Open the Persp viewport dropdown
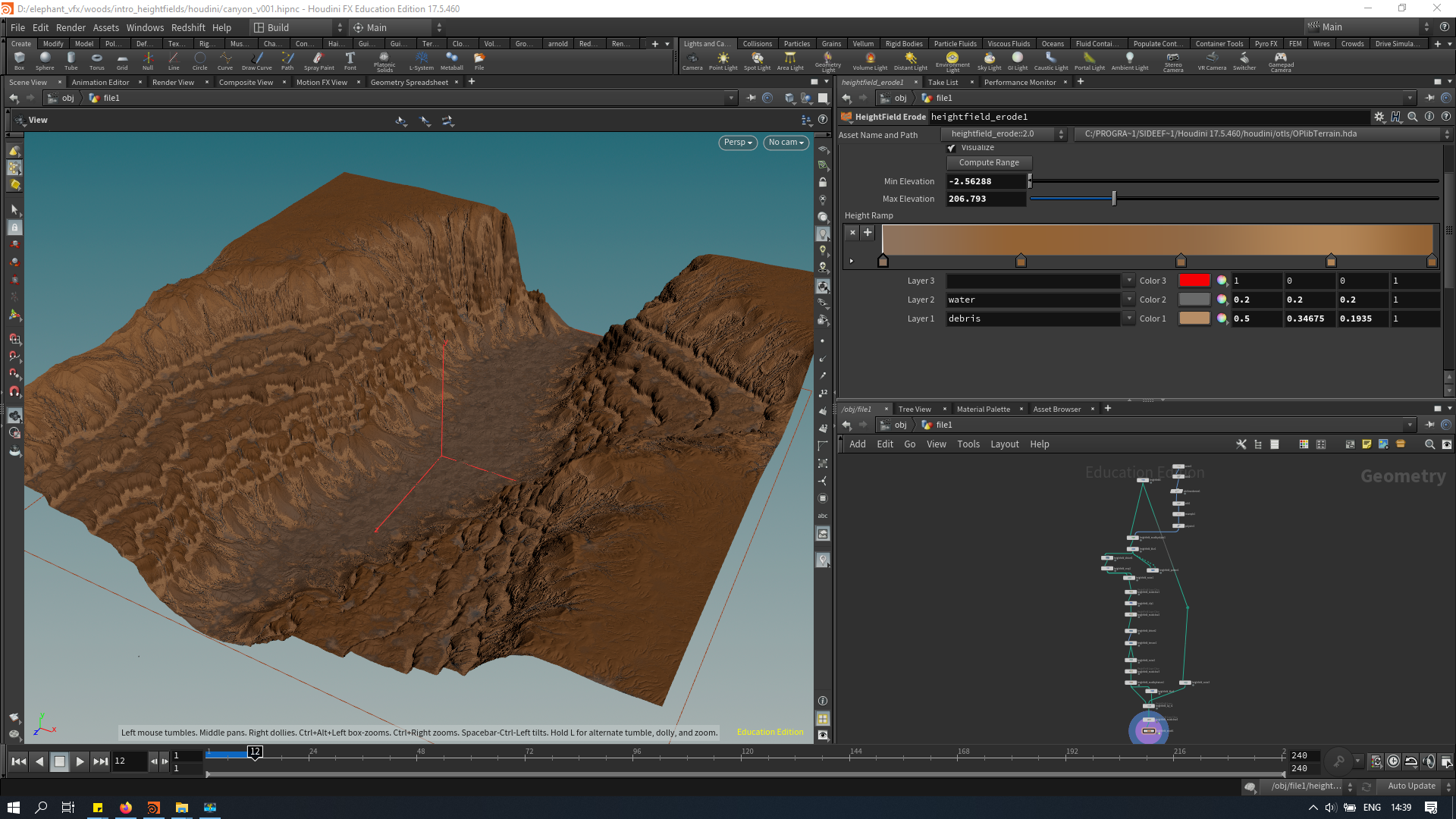Image resolution: width=1456 pixels, height=819 pixels. coord(737,143)
